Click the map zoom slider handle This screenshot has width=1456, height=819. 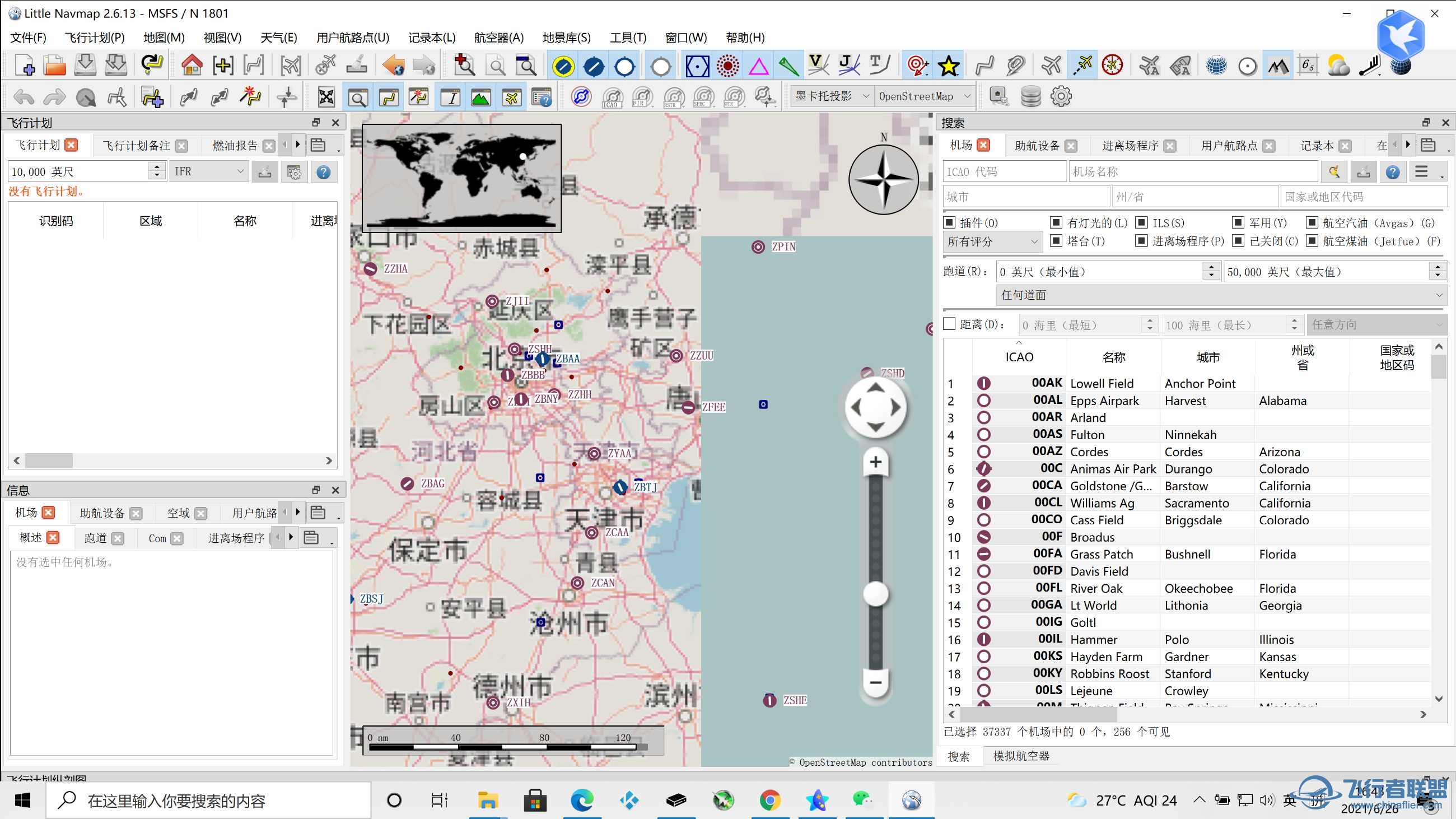[875, 593]
